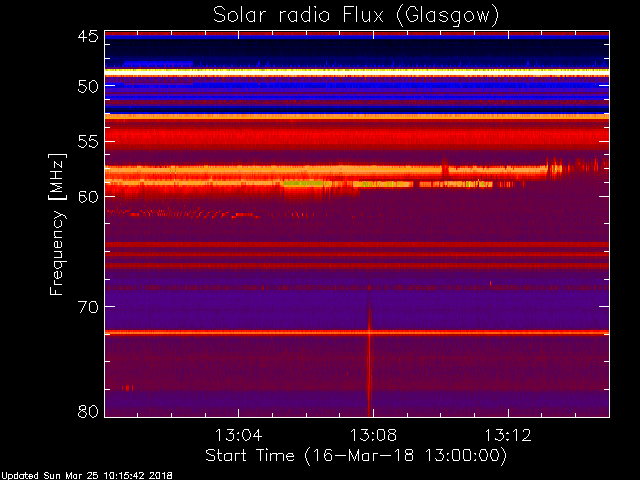Click the 50 MHz axis tick label

pyautogui.click(x=88, y=86)
